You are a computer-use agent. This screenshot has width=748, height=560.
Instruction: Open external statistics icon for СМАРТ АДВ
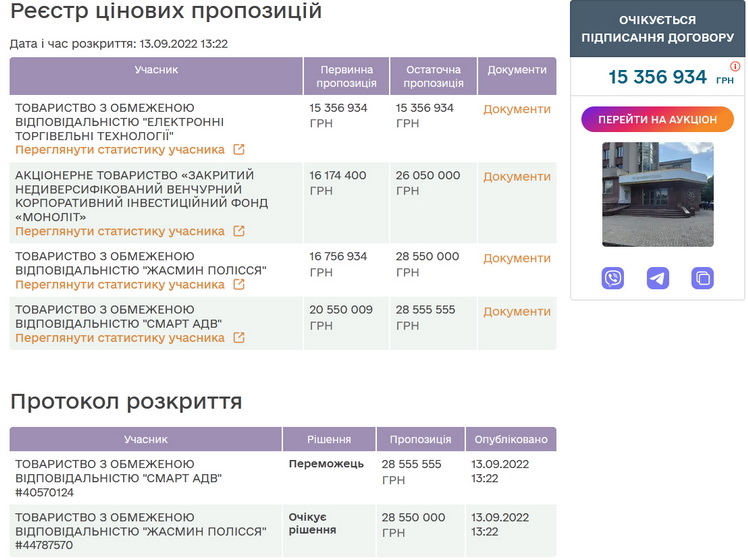[239, 338]
